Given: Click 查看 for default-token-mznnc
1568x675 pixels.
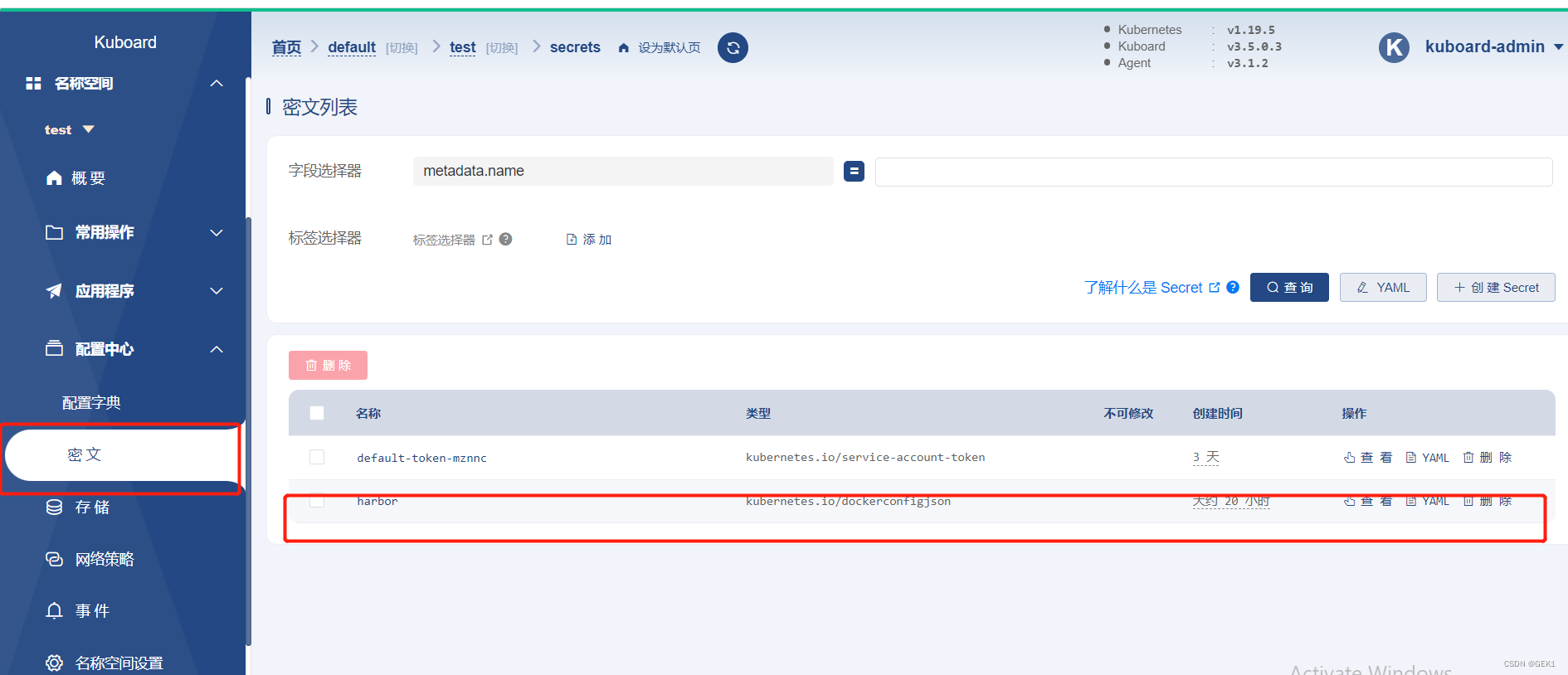Looking at the screenshot, I should (x=1367, y=457).
